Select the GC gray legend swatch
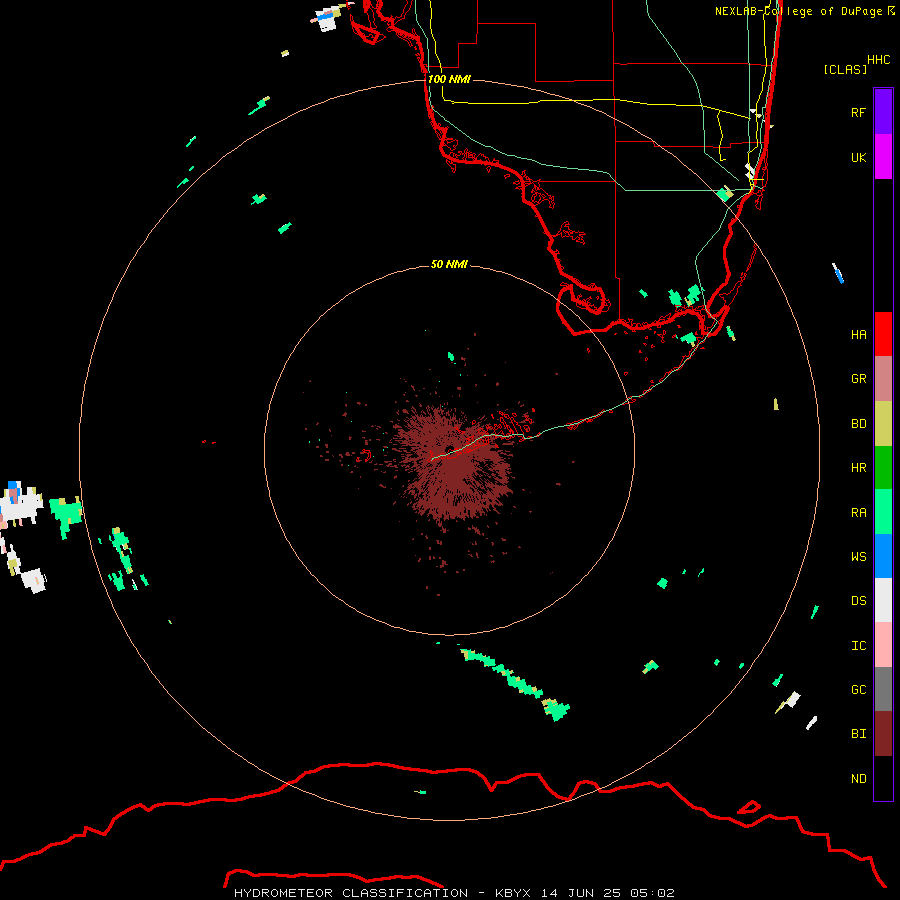Screen dimensions: 900x900 click(883, 689)
